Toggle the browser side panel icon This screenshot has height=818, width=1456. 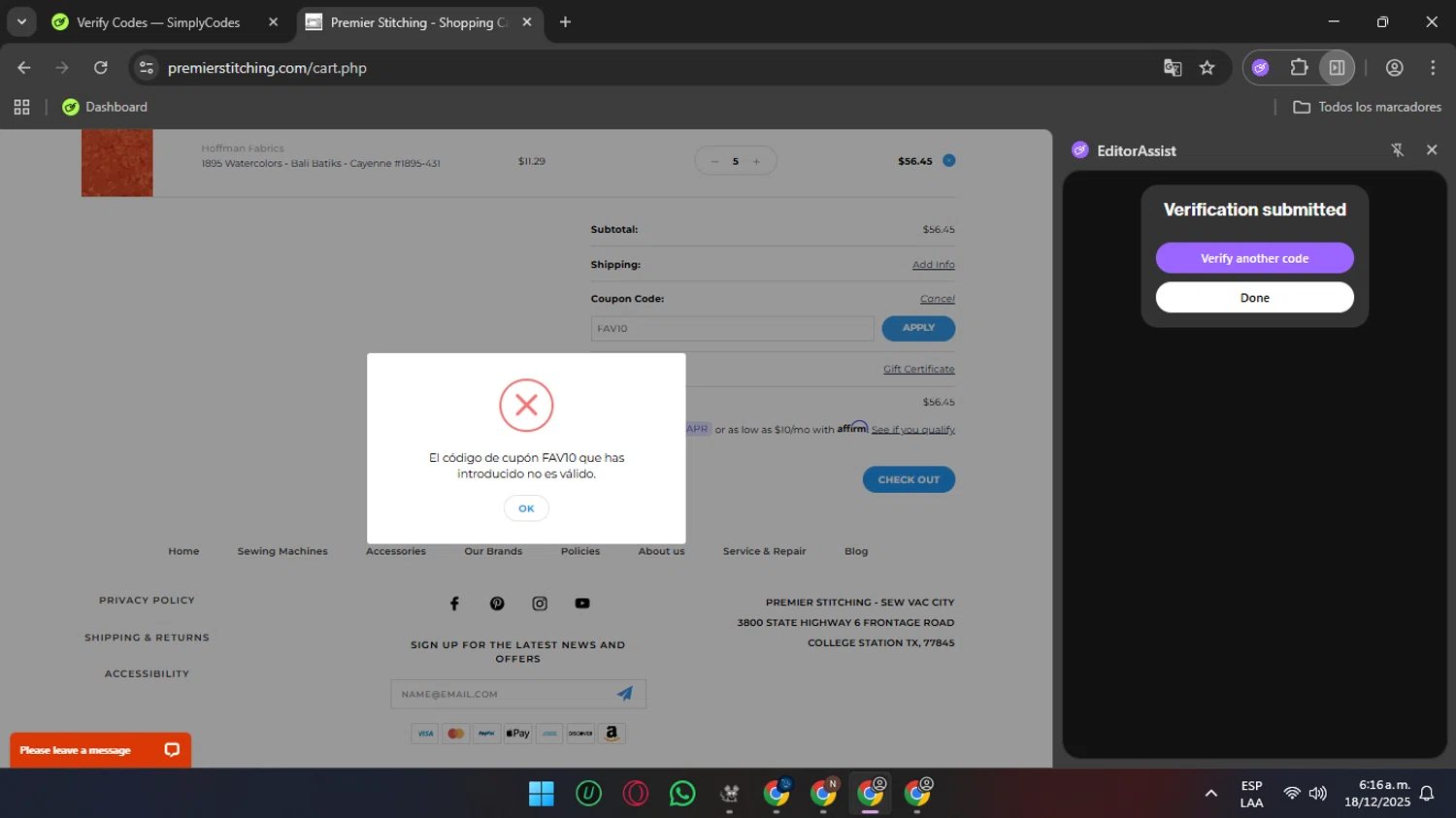1337,68
